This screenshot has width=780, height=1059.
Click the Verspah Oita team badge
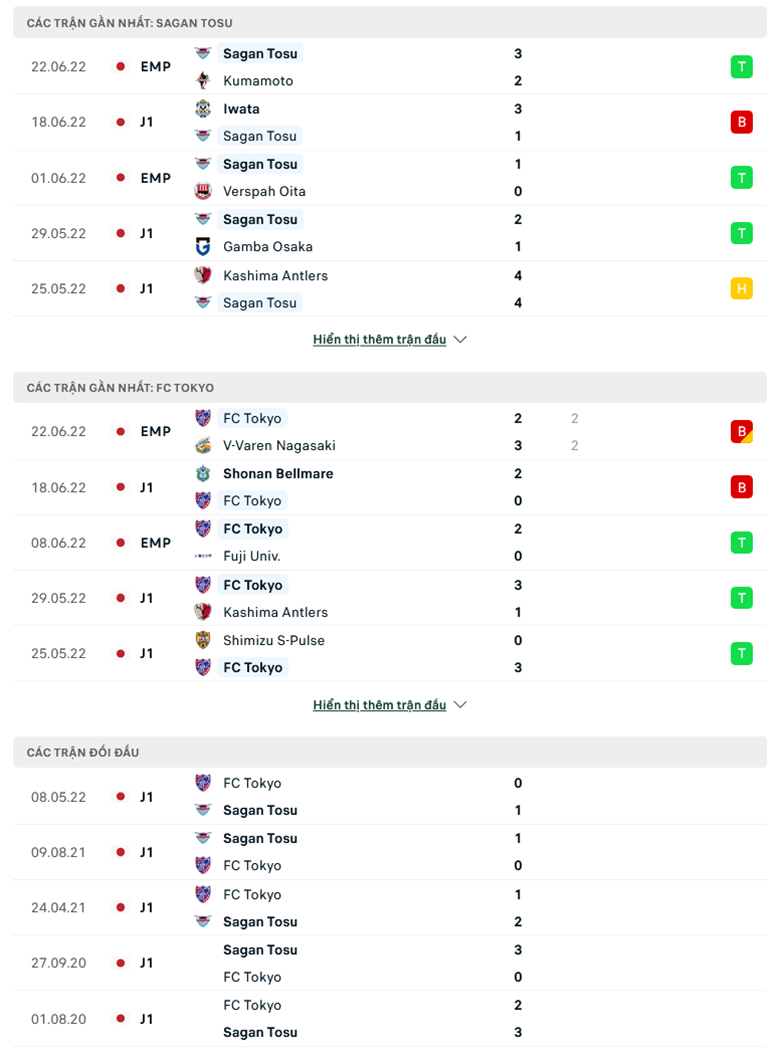pos(203,191)
